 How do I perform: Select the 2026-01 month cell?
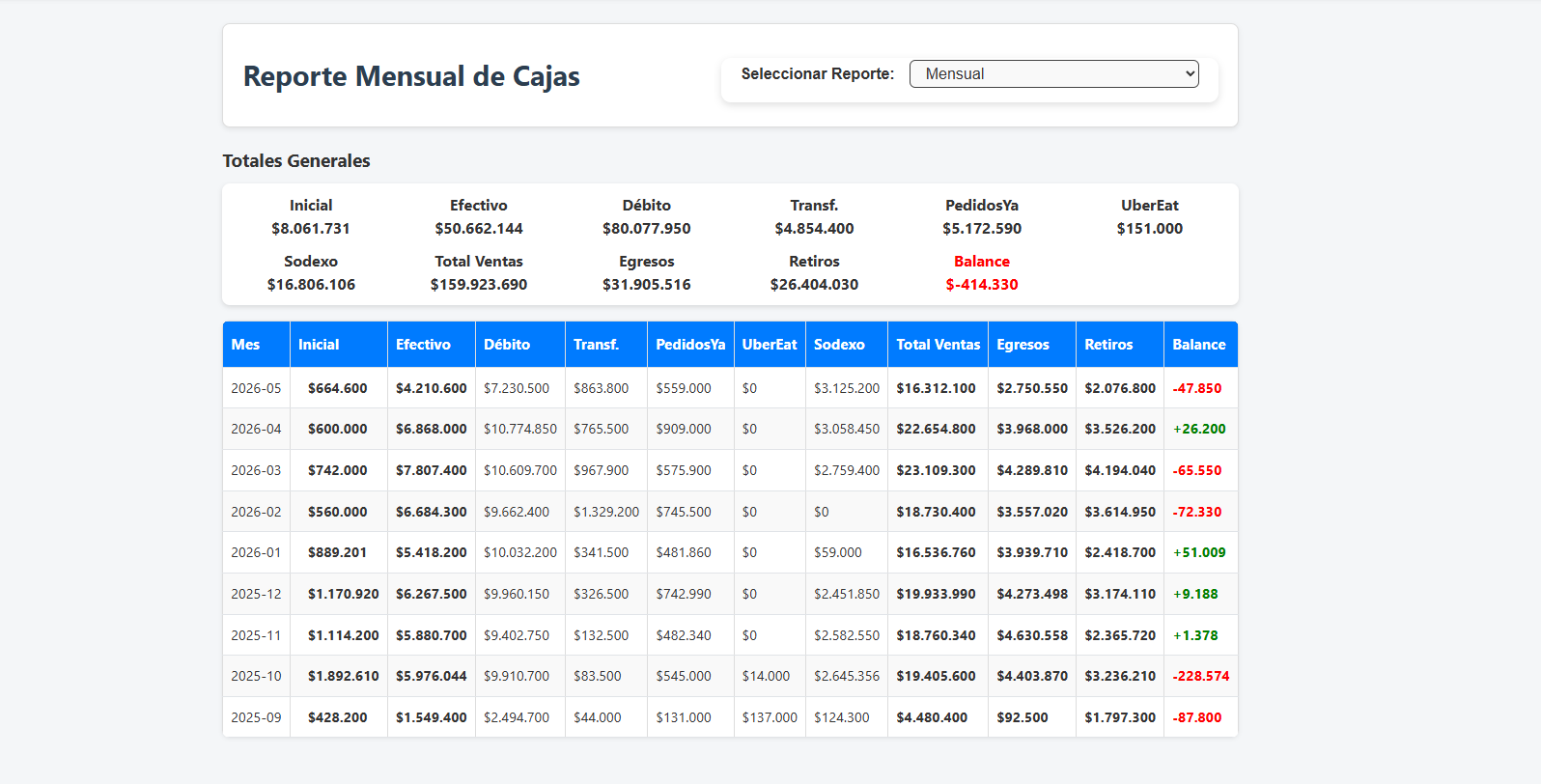pyautogui.click(x=256, y=552)
